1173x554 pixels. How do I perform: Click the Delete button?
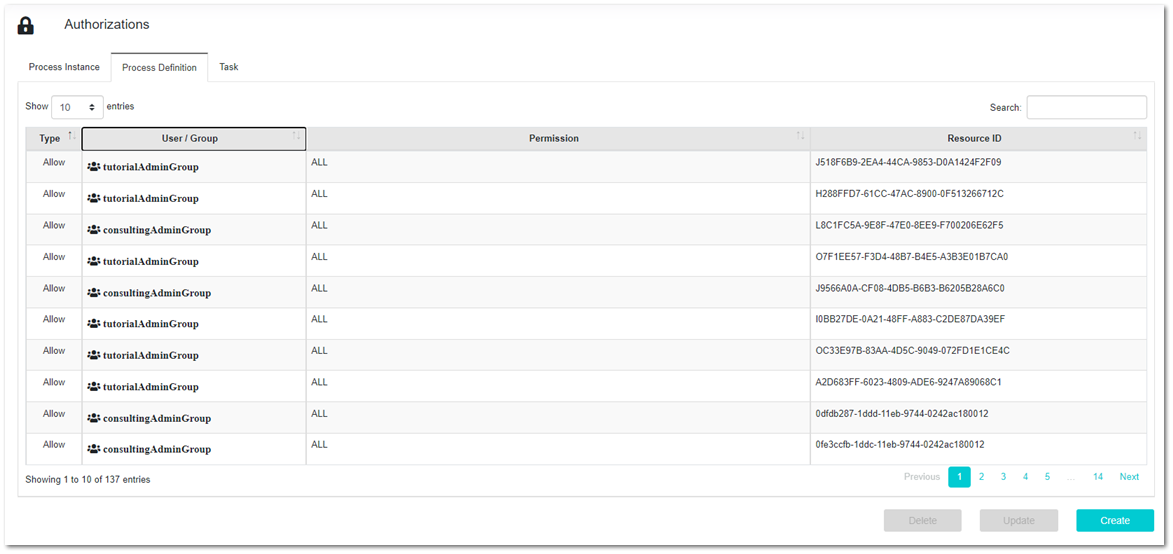922,520
